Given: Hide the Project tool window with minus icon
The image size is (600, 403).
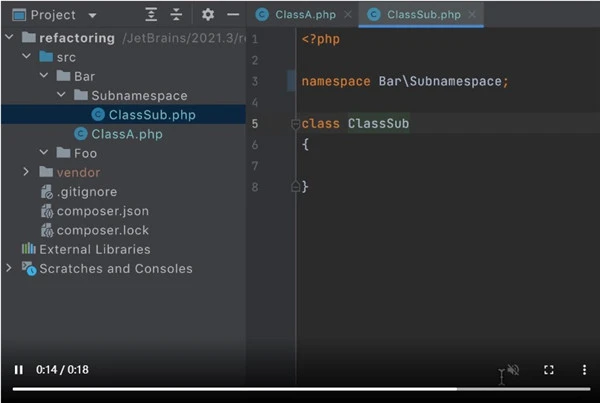Looking at the screenshot, I should (233, 15).
